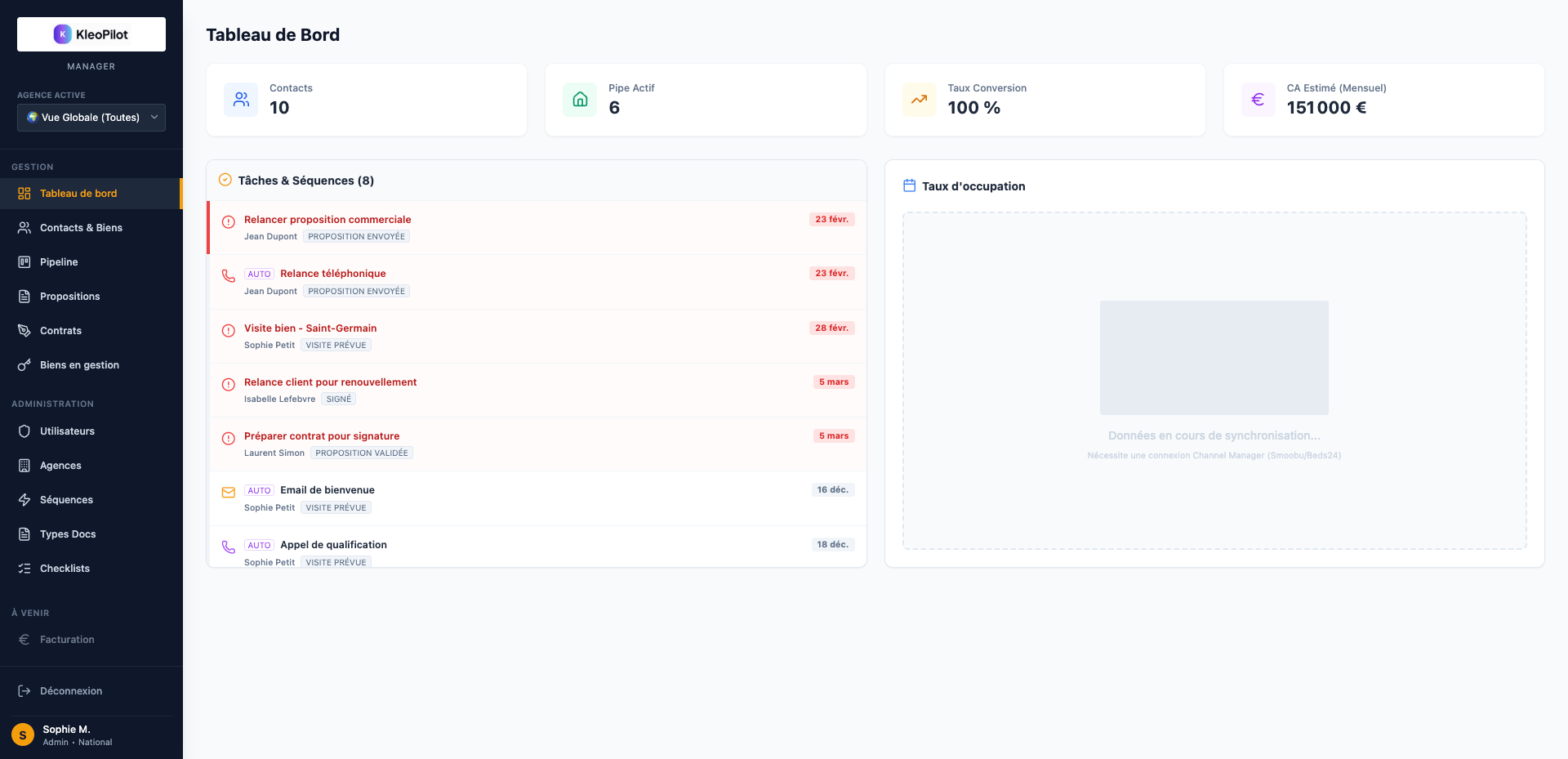Open Contacts & Biens in sidebar
The height and width of the screenshot is (759, 1568).
click(81, 228)
